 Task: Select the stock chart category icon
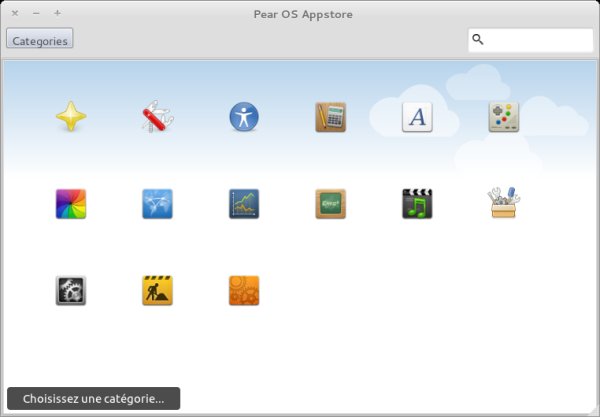pos(244,204)
